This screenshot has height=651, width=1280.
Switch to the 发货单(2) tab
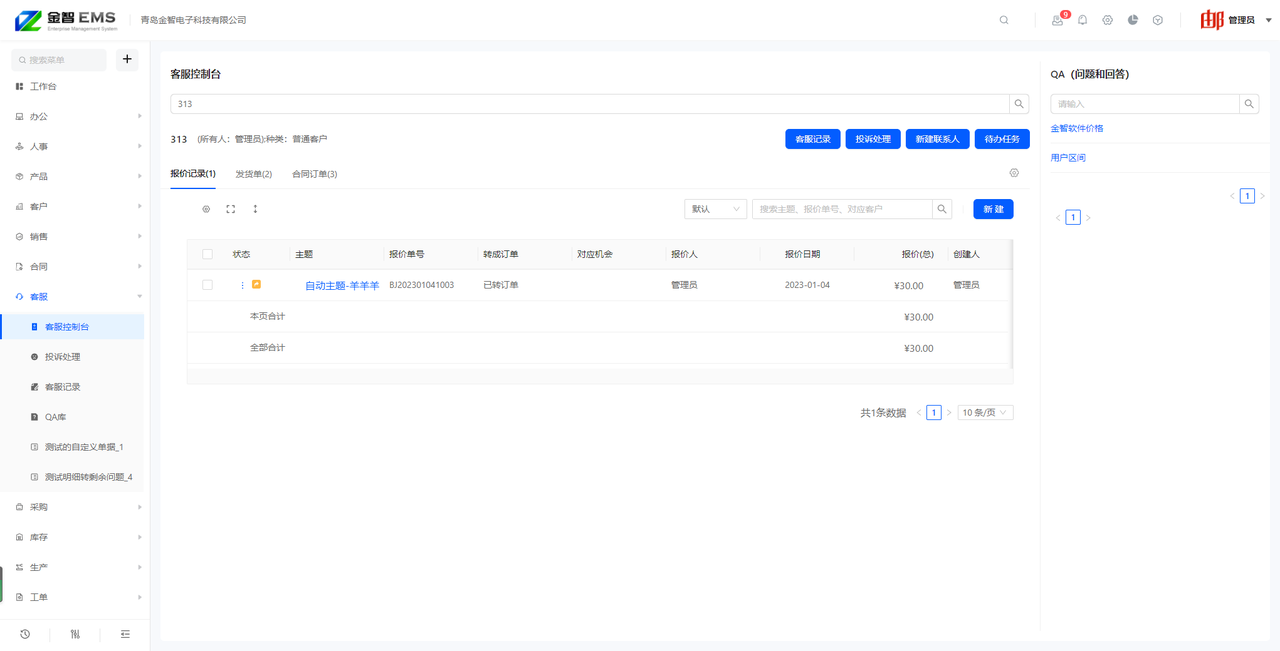click(253, 174)
